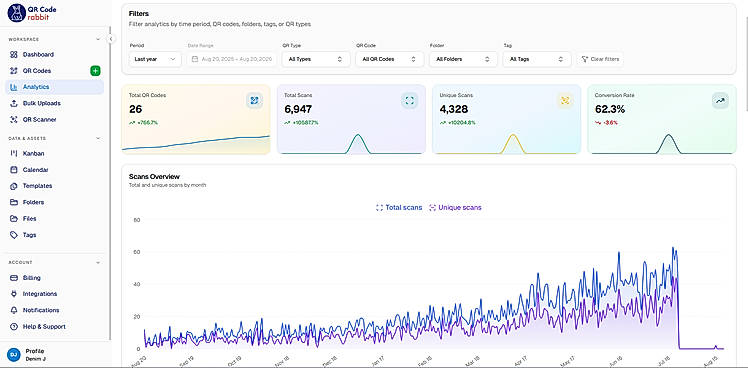Click the Integrations plug icon
This screenshot has height=368, width=748.
click(x=13, y=294)
